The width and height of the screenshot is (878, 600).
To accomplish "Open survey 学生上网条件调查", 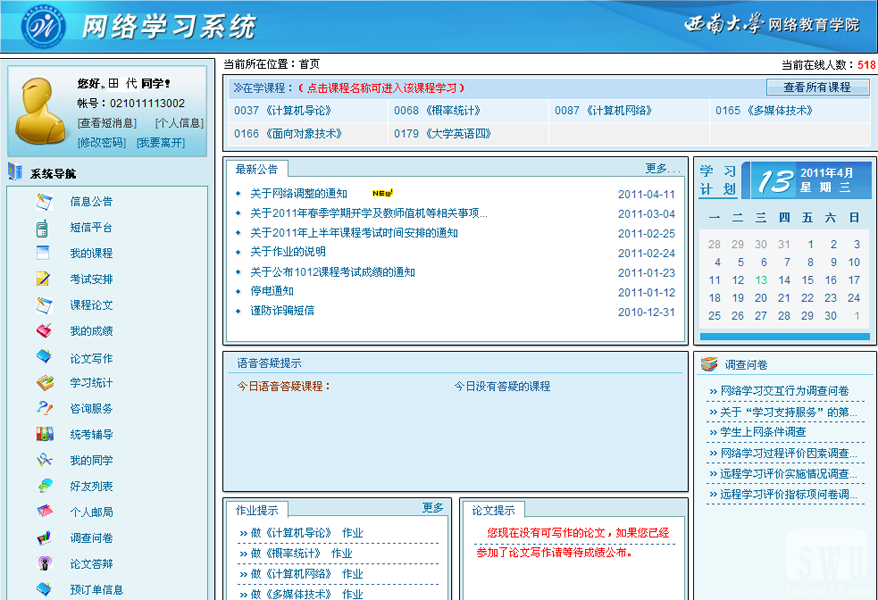I will click(x=762, y=433).
